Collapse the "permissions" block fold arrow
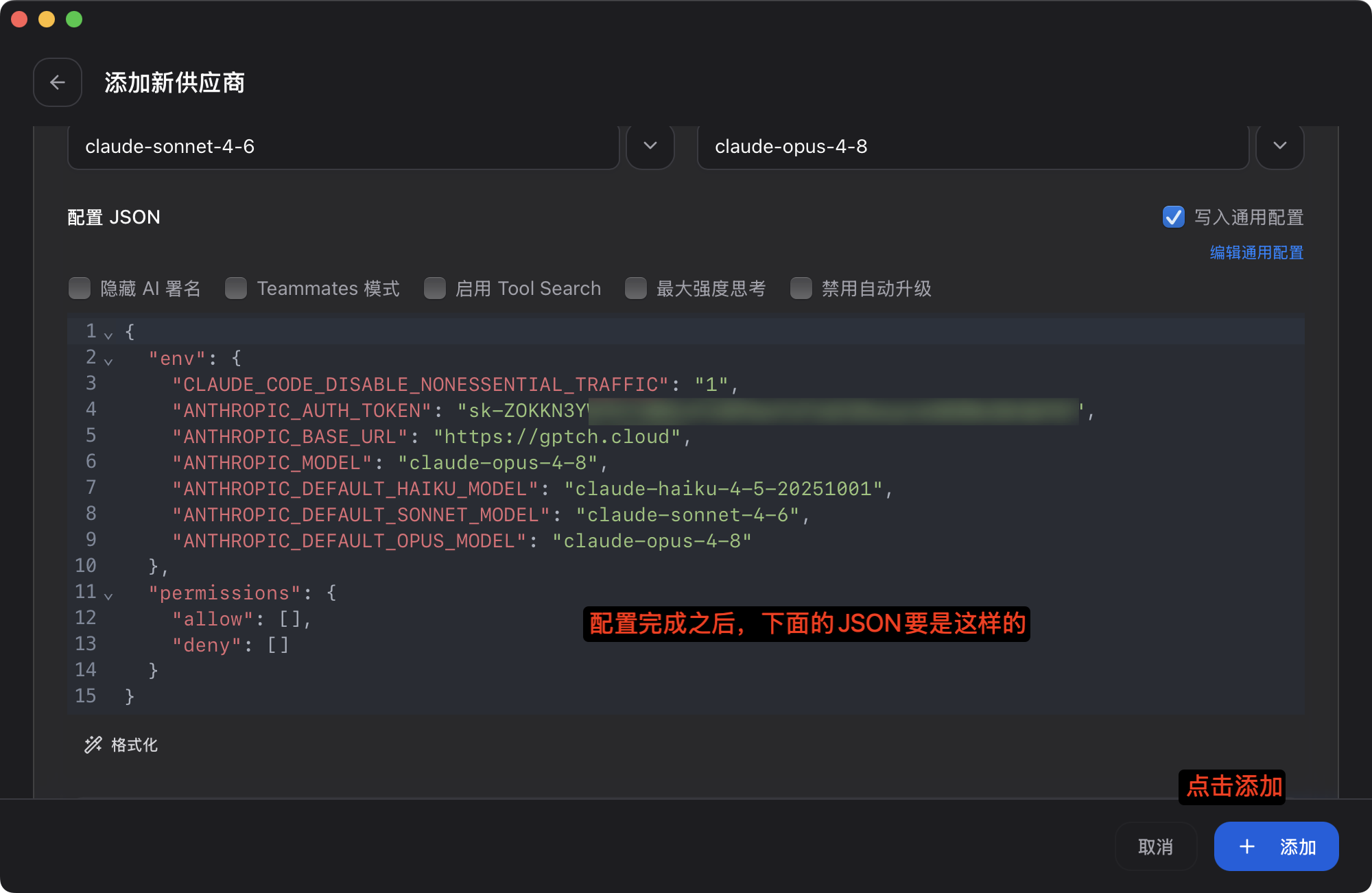This screenshot has height=893, width=1372. tap(108, 595)
